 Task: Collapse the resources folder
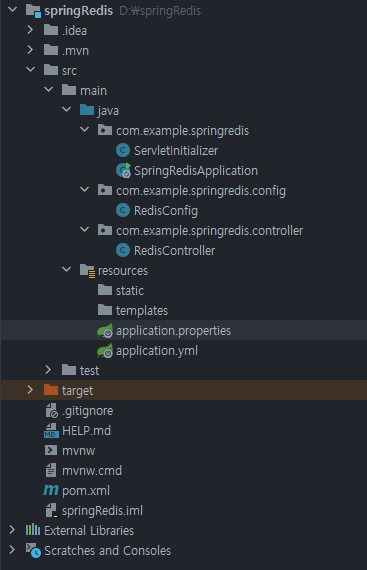click(66, 269)
